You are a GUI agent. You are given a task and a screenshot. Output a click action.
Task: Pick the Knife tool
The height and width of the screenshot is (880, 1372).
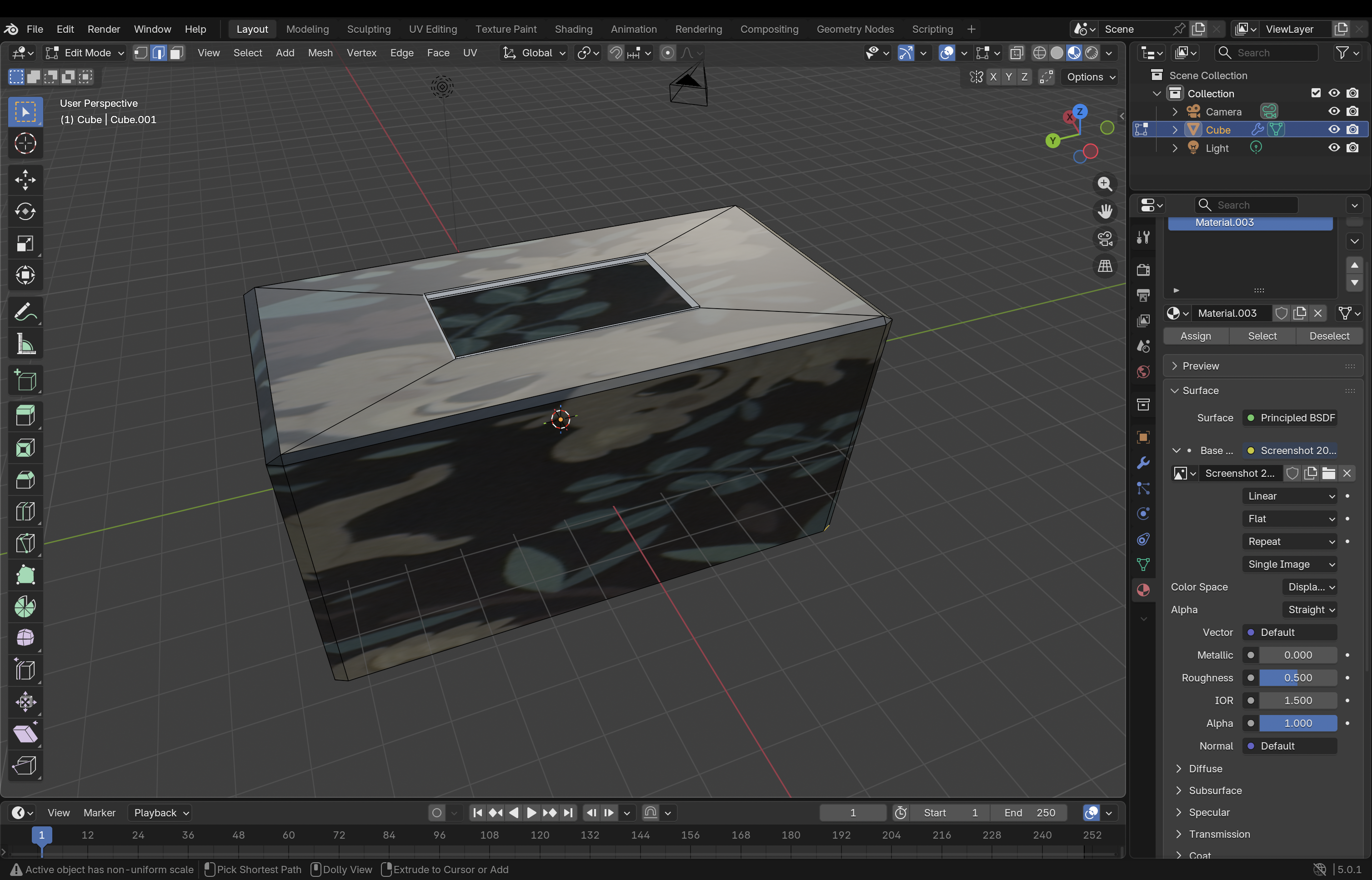[x=25, y=544]
